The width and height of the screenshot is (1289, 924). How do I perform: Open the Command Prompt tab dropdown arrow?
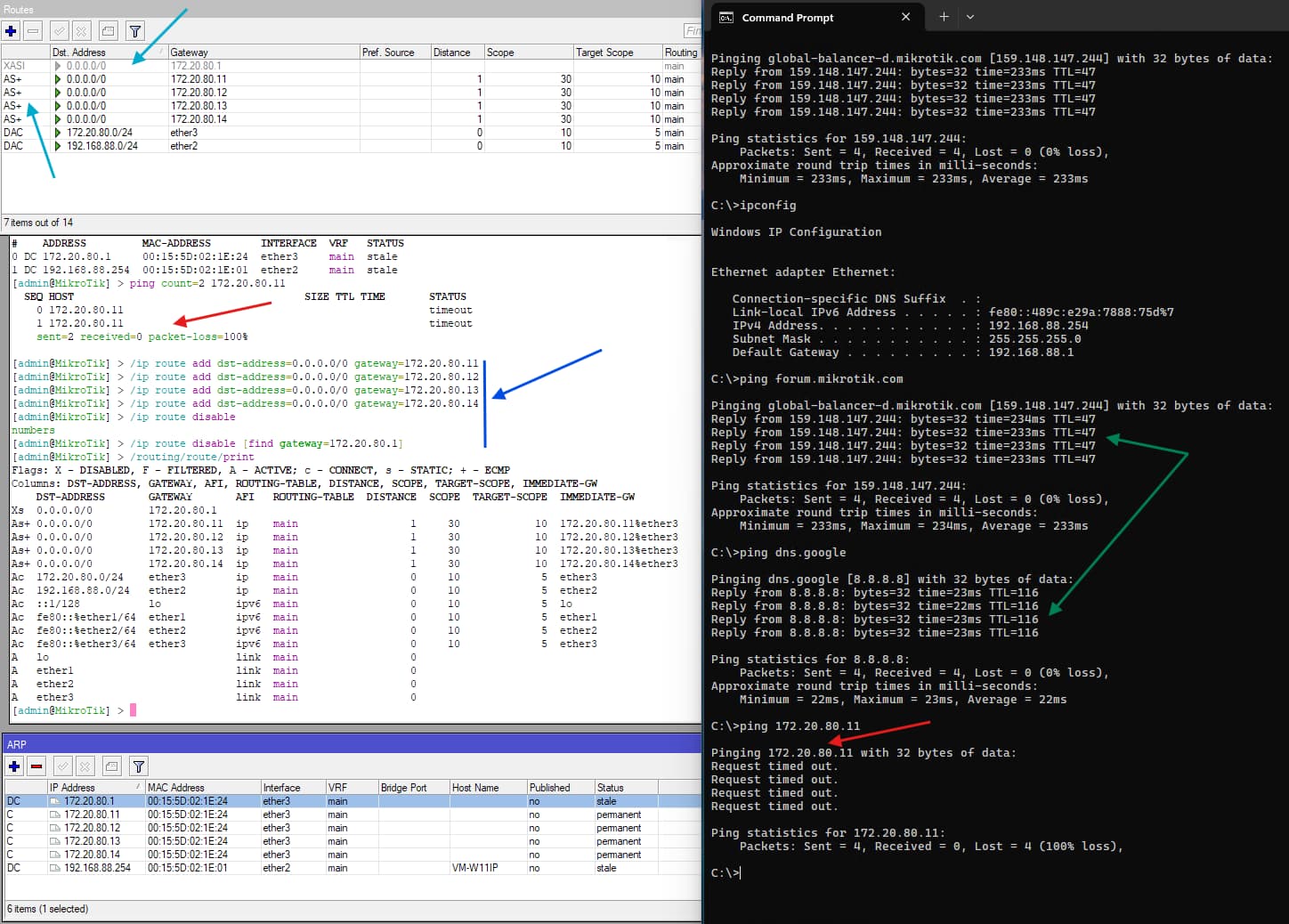click(x=970, y=17)
